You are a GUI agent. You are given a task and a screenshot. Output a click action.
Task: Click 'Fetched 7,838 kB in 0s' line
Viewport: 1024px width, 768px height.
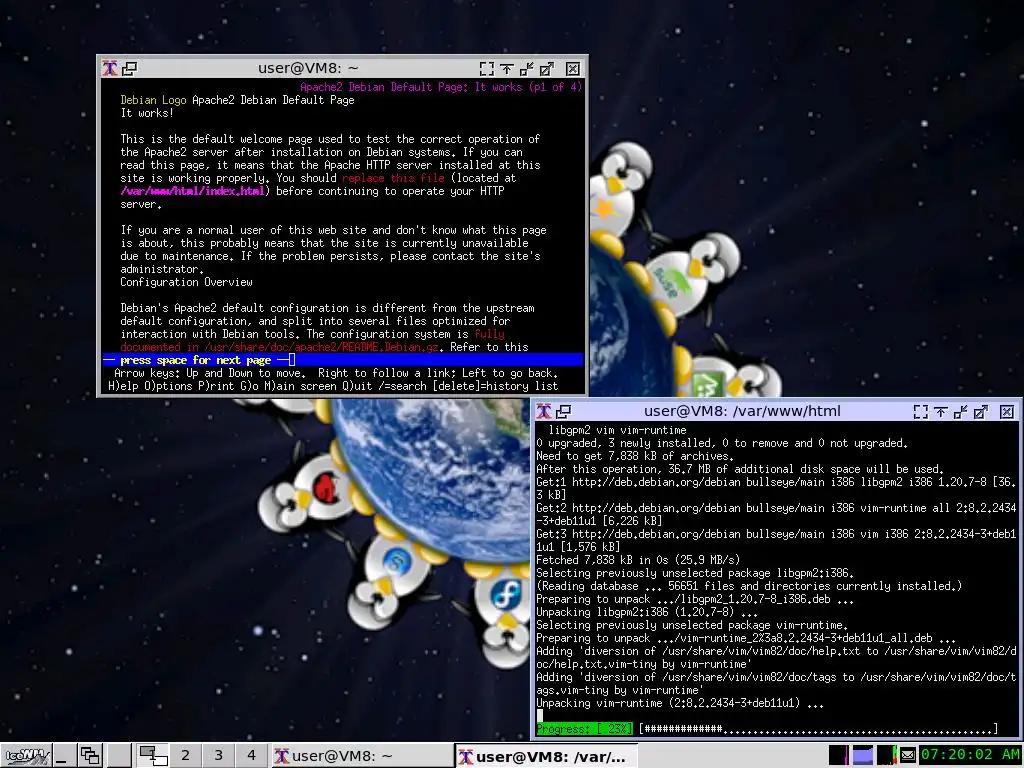coord(638,560)
